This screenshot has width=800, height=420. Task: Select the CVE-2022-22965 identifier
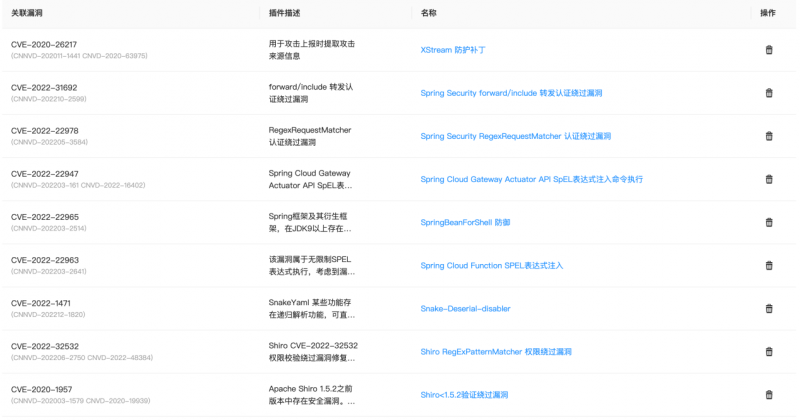pos(45,217)
